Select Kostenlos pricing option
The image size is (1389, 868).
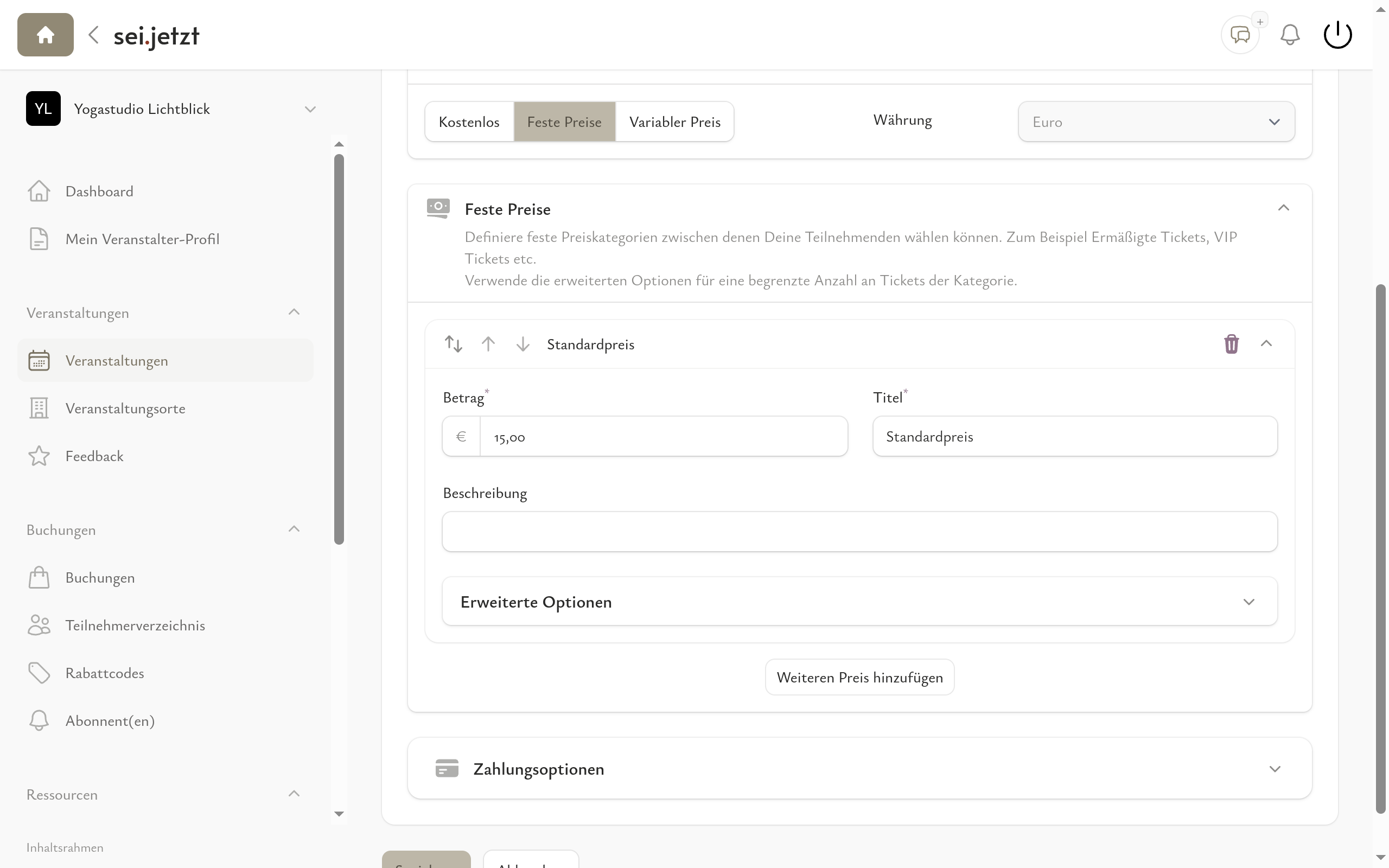(x=469, y=122)
